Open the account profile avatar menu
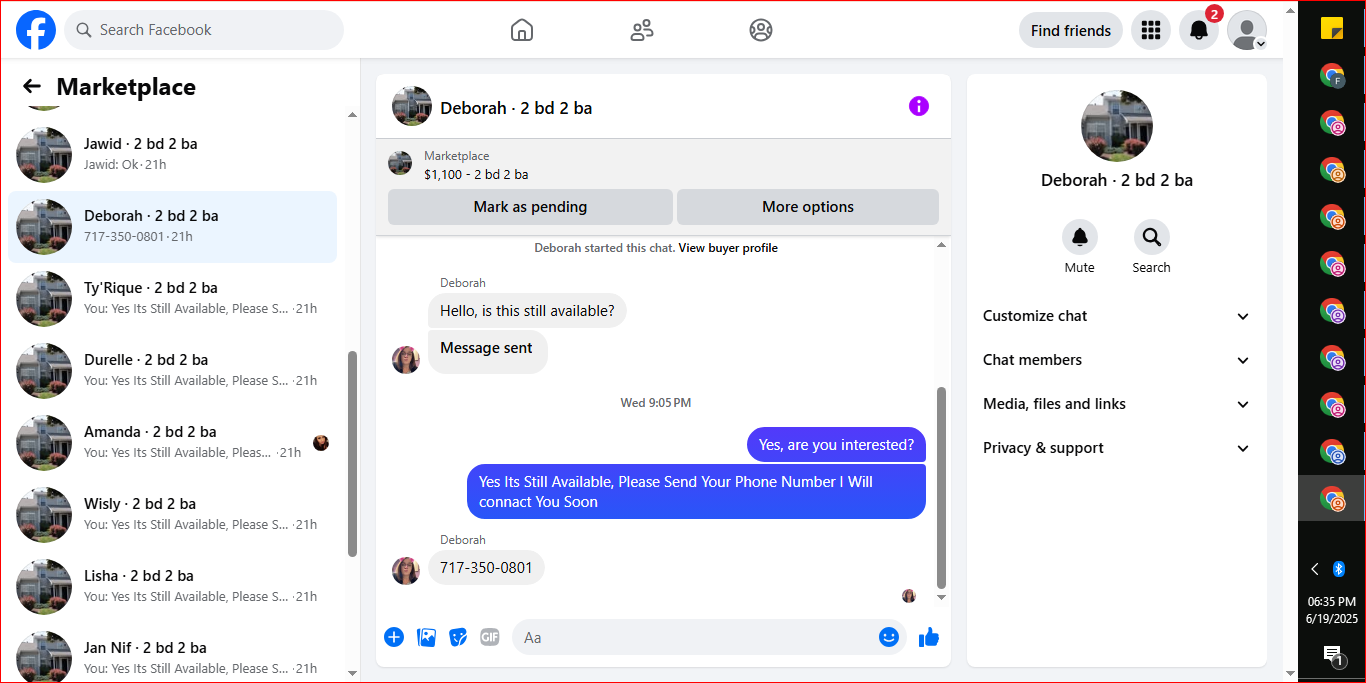 (1247, 30)
